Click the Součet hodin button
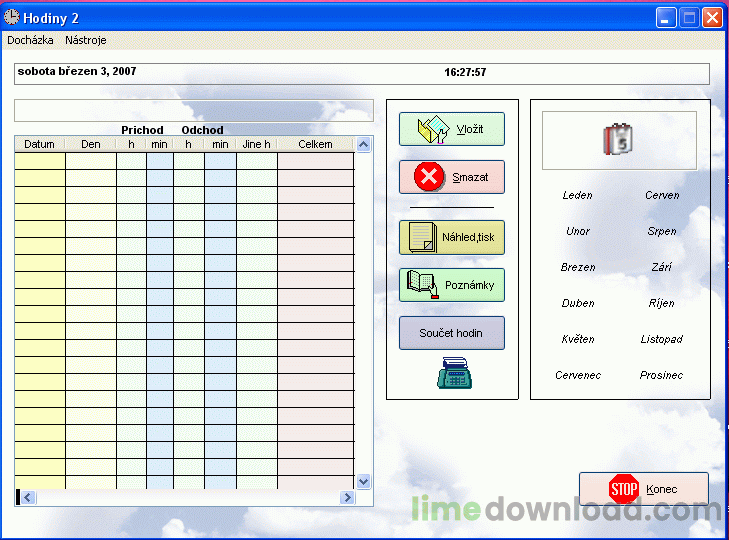This screenshot has height=540, width=729. [x=452, y=333]
